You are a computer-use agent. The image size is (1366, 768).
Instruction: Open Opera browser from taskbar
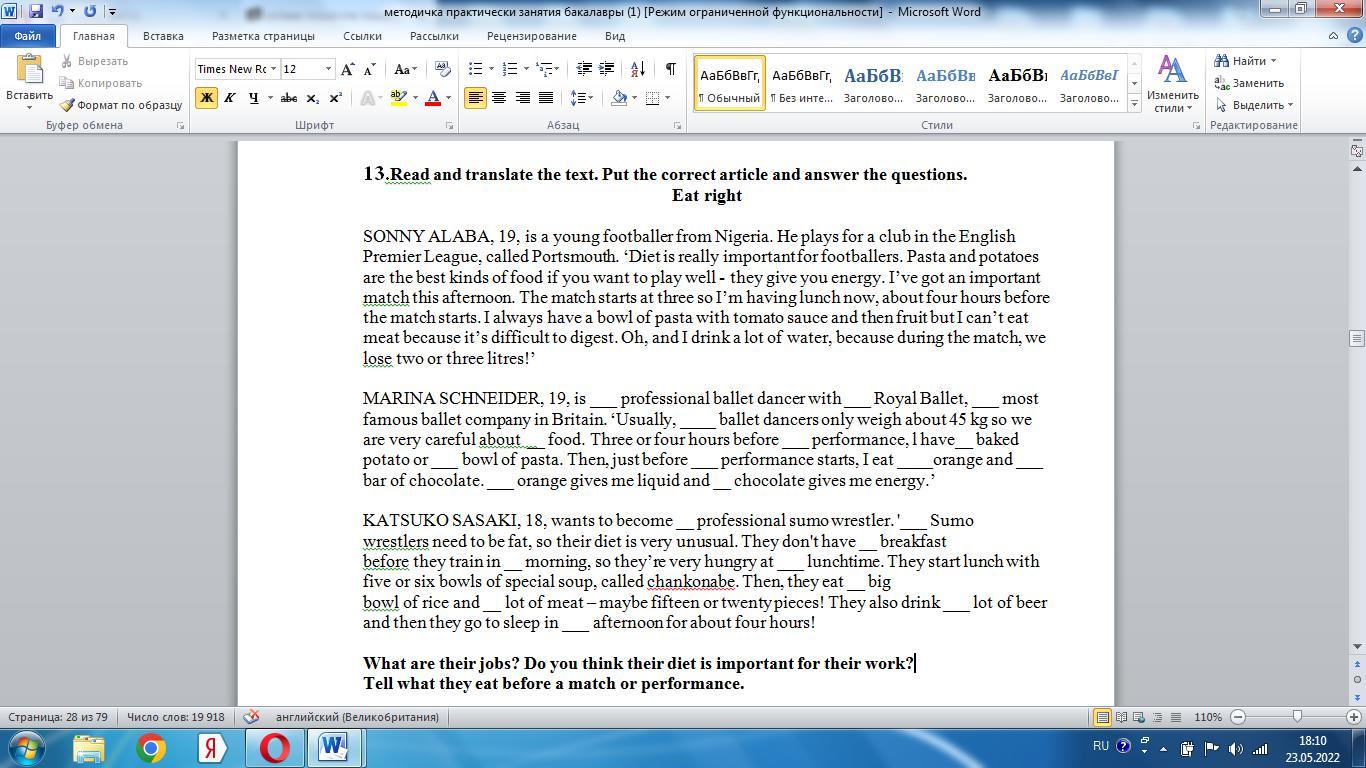[x=273, y=748]
